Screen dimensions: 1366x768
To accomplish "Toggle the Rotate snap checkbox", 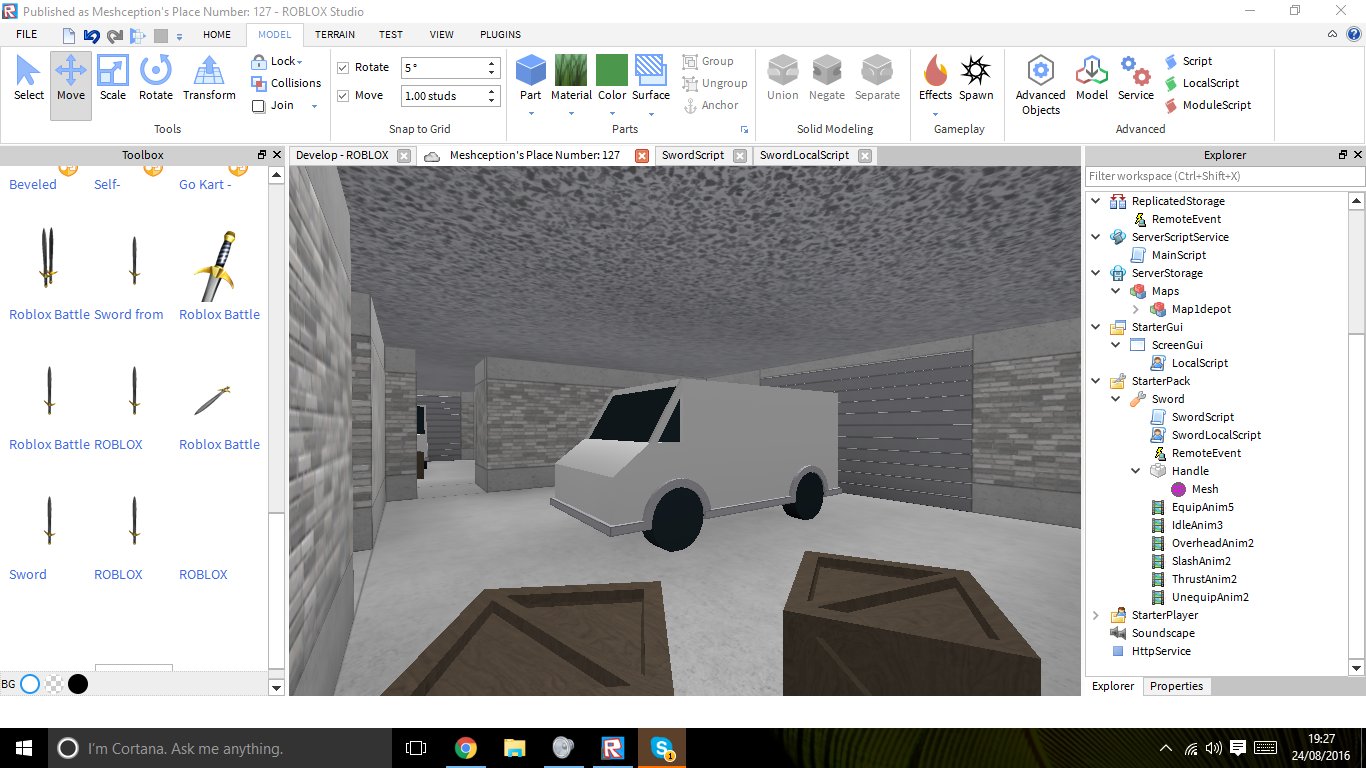I will (x=343, y=68).
